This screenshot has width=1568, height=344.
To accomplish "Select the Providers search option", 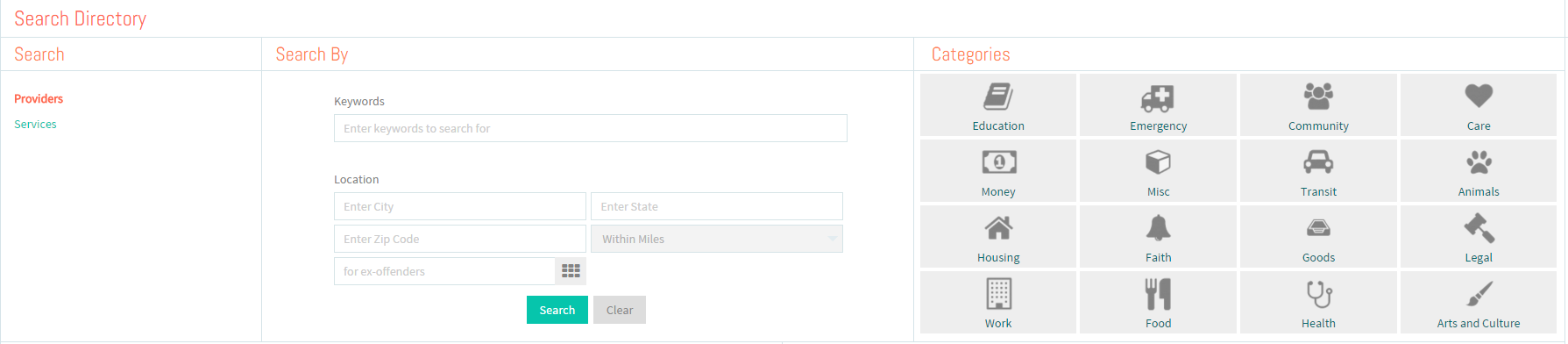I will [x=39, y=99].
